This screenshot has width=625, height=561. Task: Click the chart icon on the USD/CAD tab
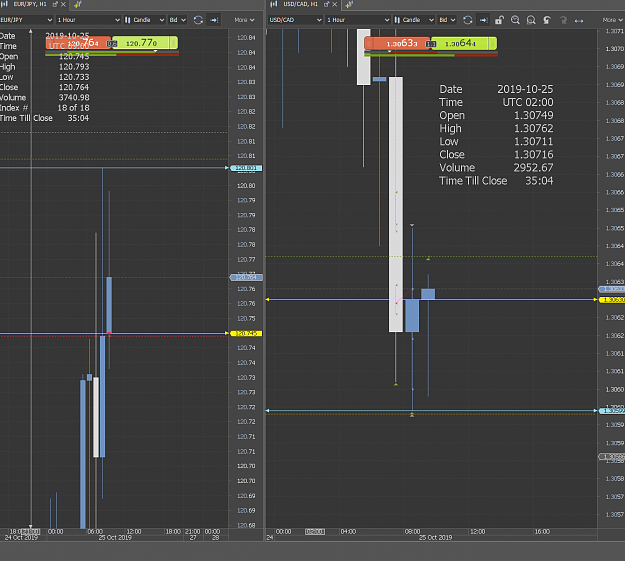[x=274, y=4]
